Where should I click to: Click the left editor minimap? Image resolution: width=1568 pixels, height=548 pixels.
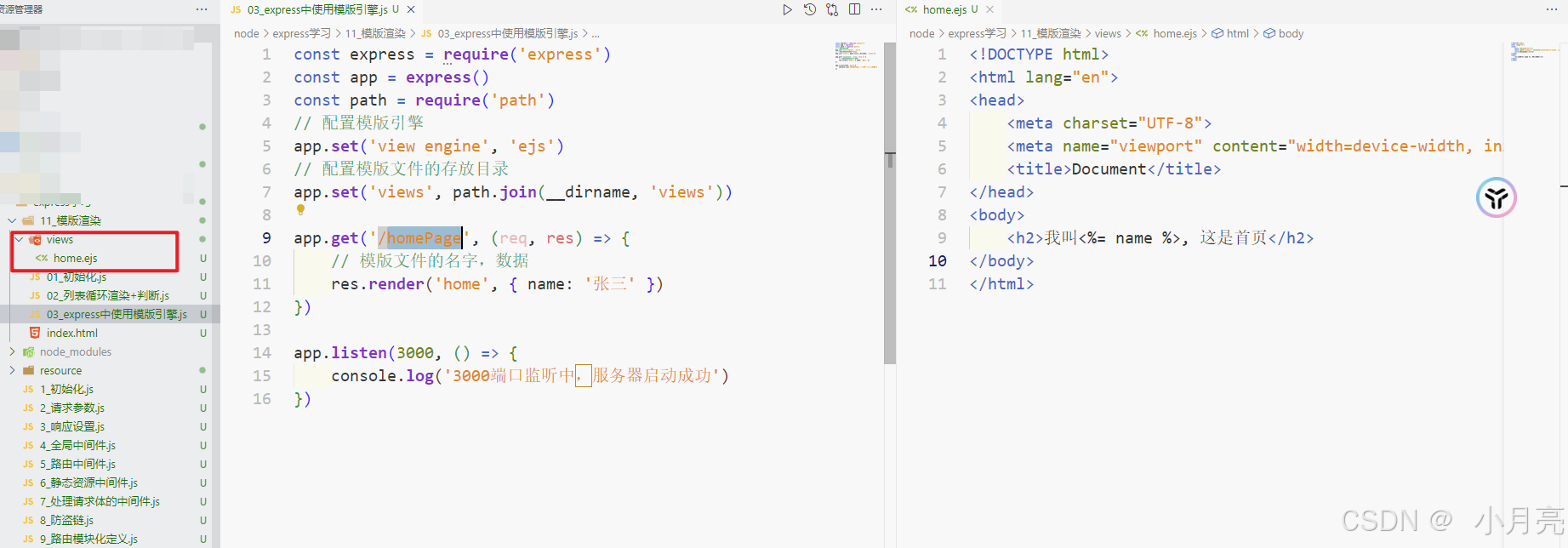coord(856,54)
